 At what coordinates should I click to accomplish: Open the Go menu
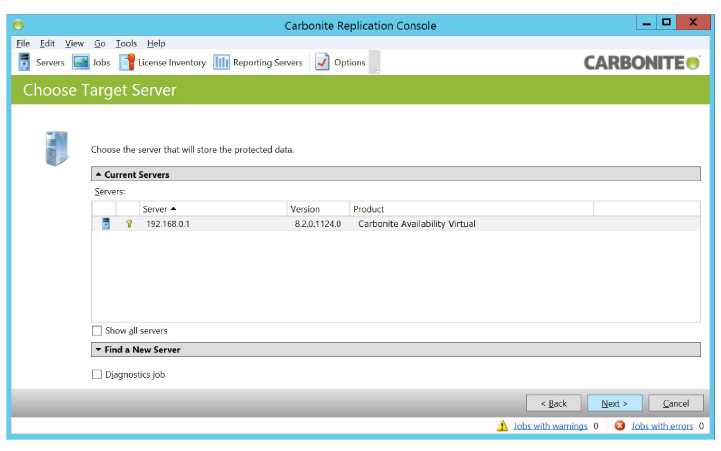click(100, 44)
